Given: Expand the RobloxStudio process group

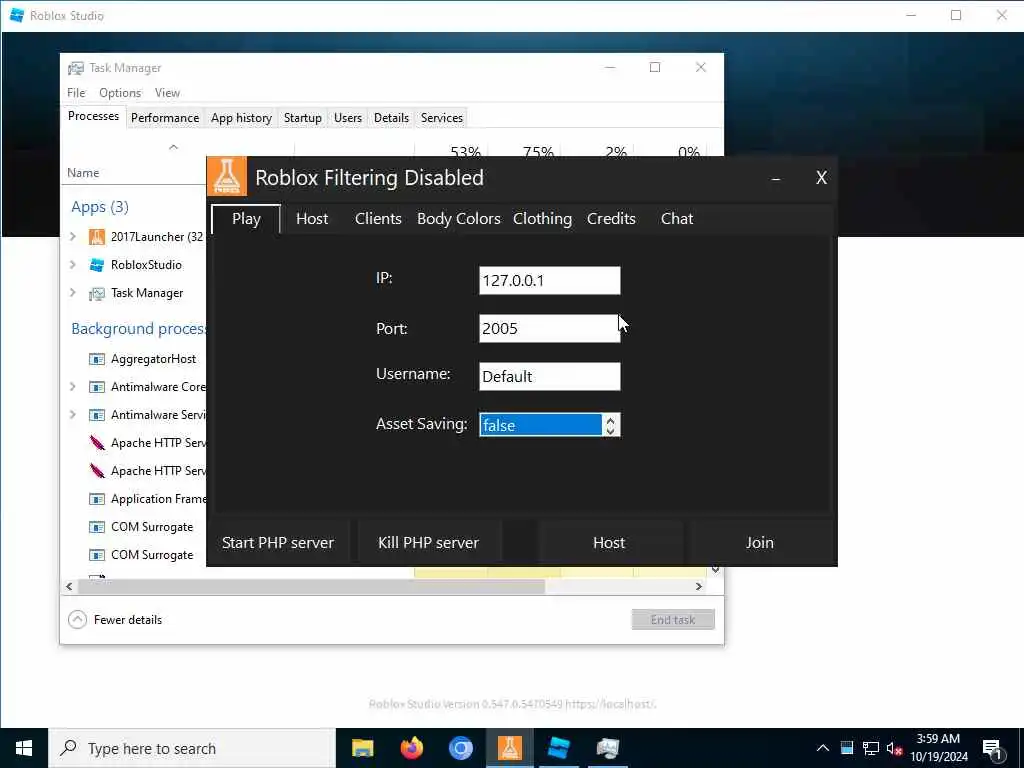Looking at the screenshot, I should (72, 264).
